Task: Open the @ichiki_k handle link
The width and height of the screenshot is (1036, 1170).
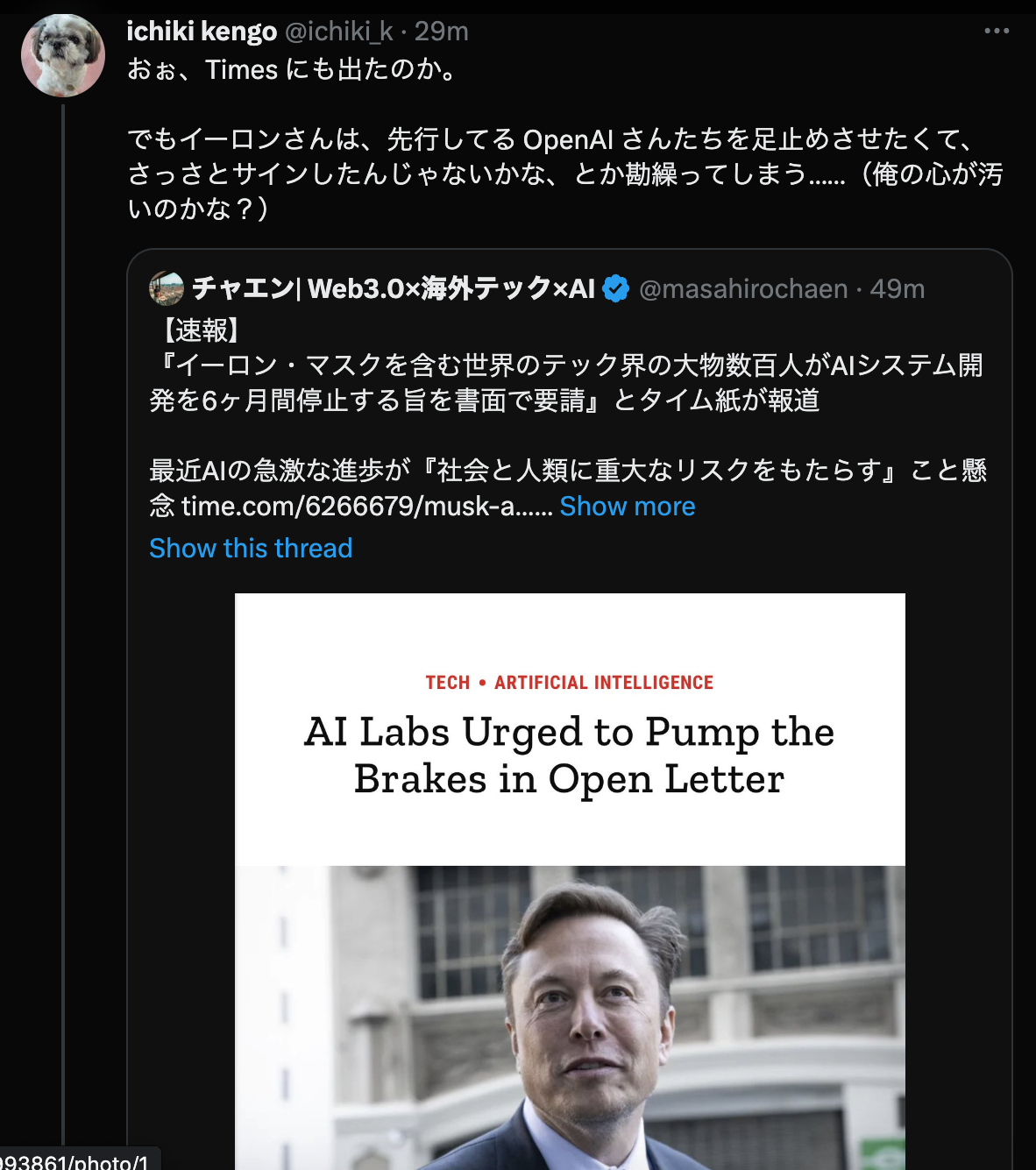Action: pyautogui.click(x=339, y=32)
